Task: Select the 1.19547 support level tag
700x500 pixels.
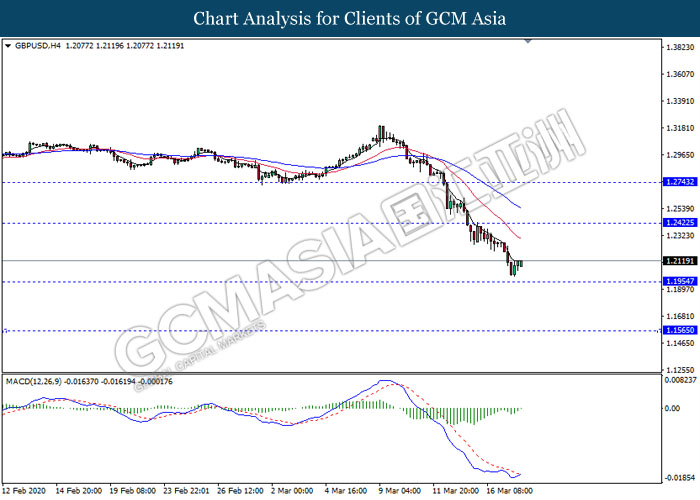Action: pyautogui.click(x=678, y=282)
